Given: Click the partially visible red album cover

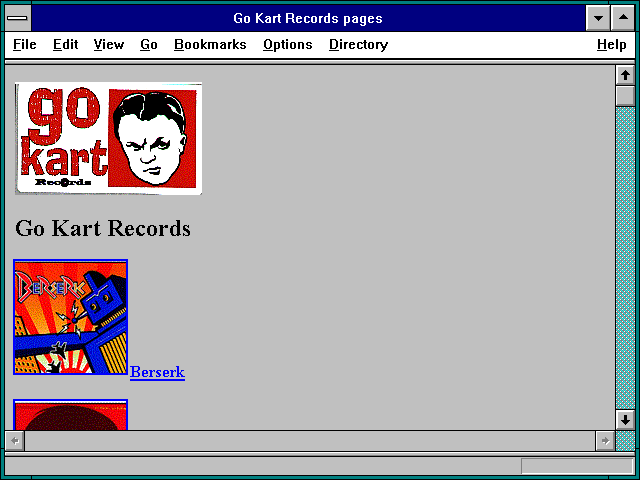Looking at the screenshot, I should pos(71,414).
